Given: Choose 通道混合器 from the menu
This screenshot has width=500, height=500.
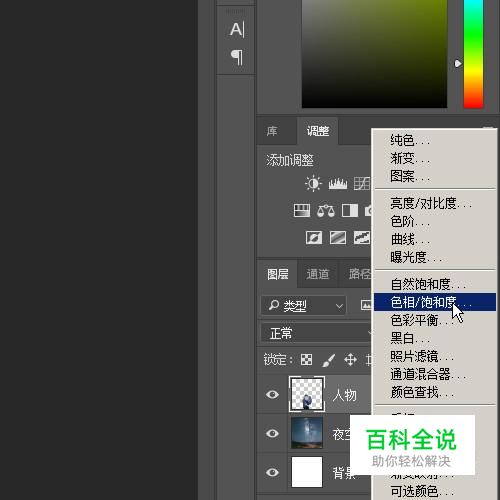Looking at the screenshot, I should (435, 374).
